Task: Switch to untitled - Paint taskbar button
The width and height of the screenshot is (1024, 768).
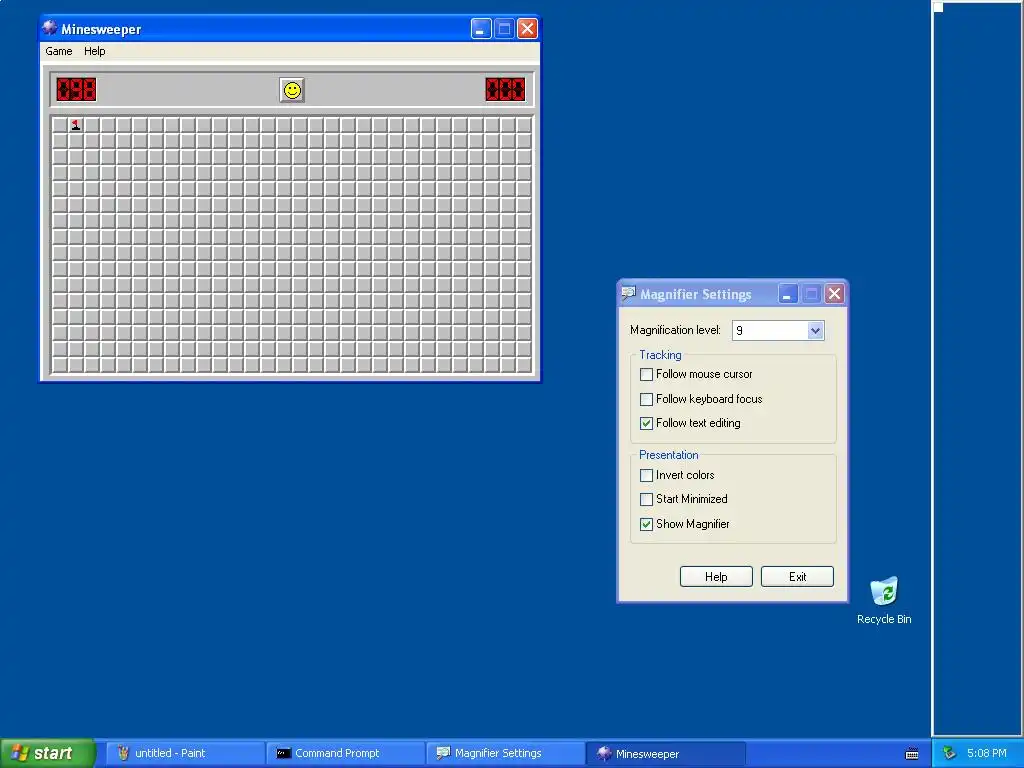Action: [x=185, y=754]
